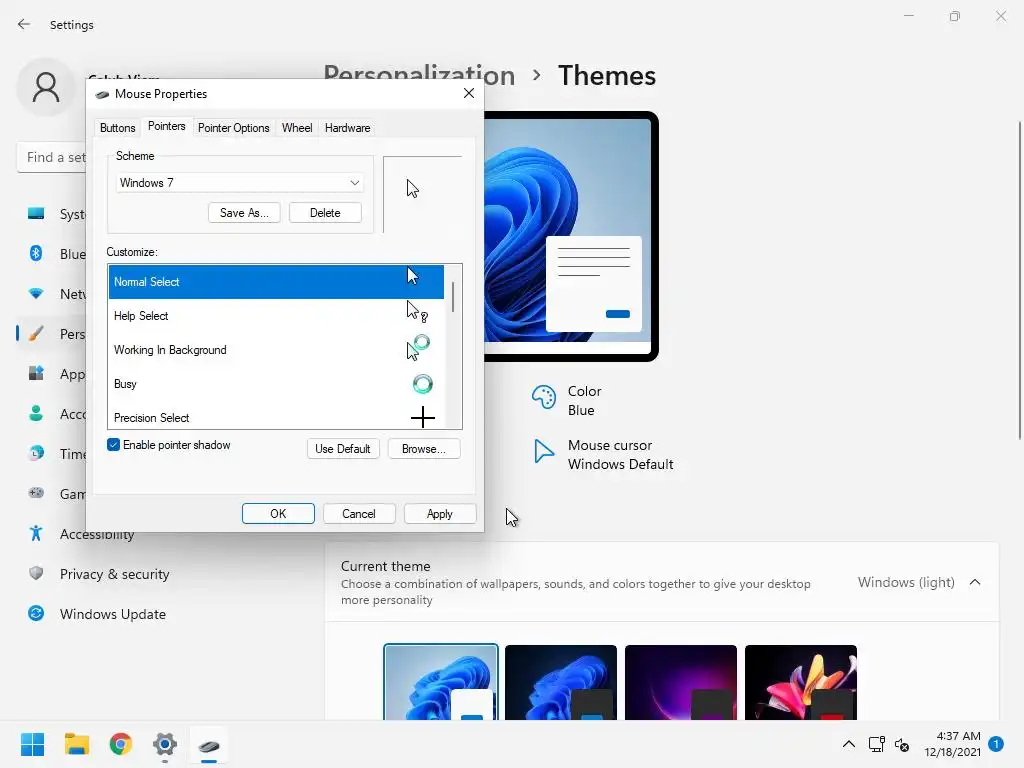Collapse the Current theme expander chevron

pos(975,582)
